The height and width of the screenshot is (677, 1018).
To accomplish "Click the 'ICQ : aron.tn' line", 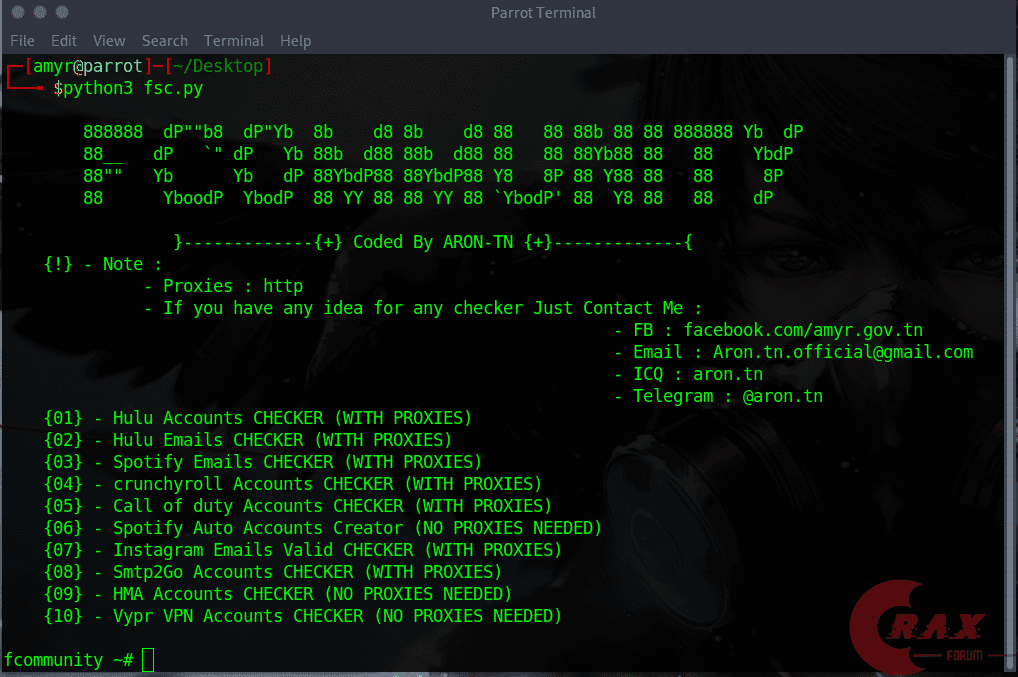I will pos(689,375).
